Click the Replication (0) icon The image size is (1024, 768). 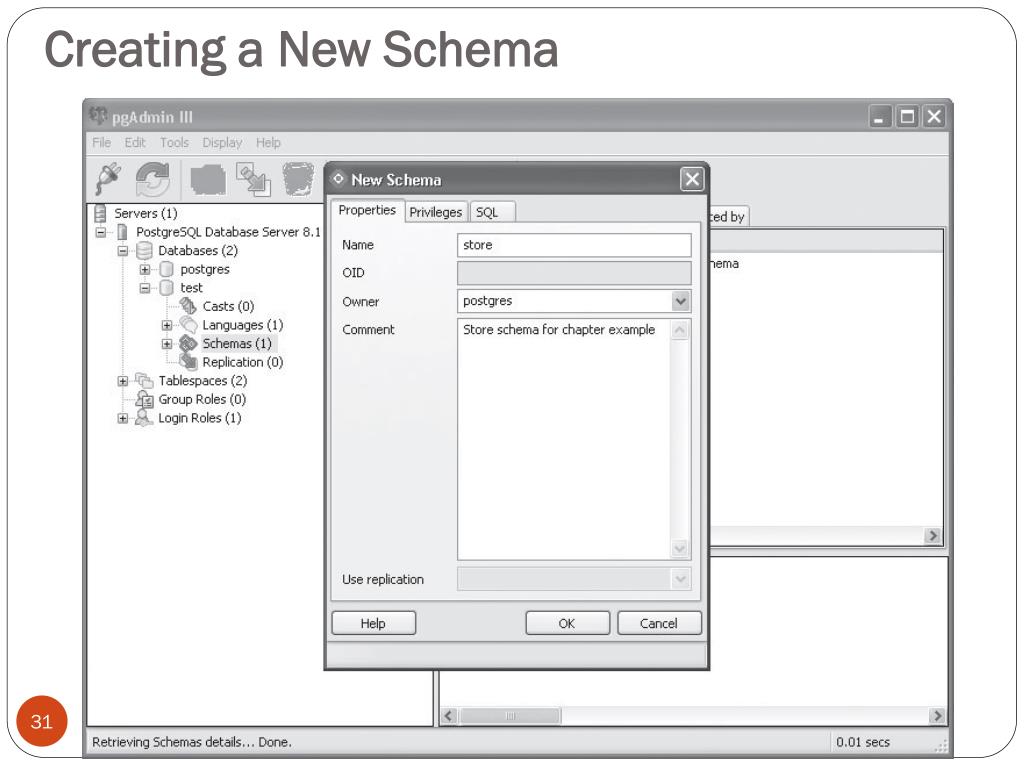click(x=188, y=361)
